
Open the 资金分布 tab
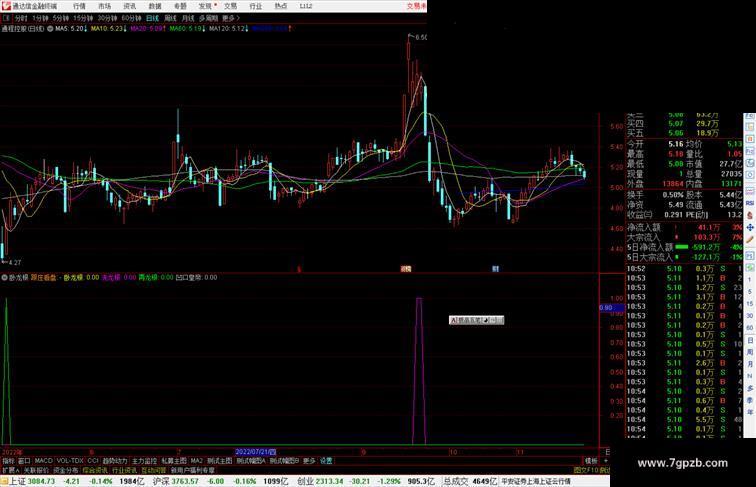point(66,470)
